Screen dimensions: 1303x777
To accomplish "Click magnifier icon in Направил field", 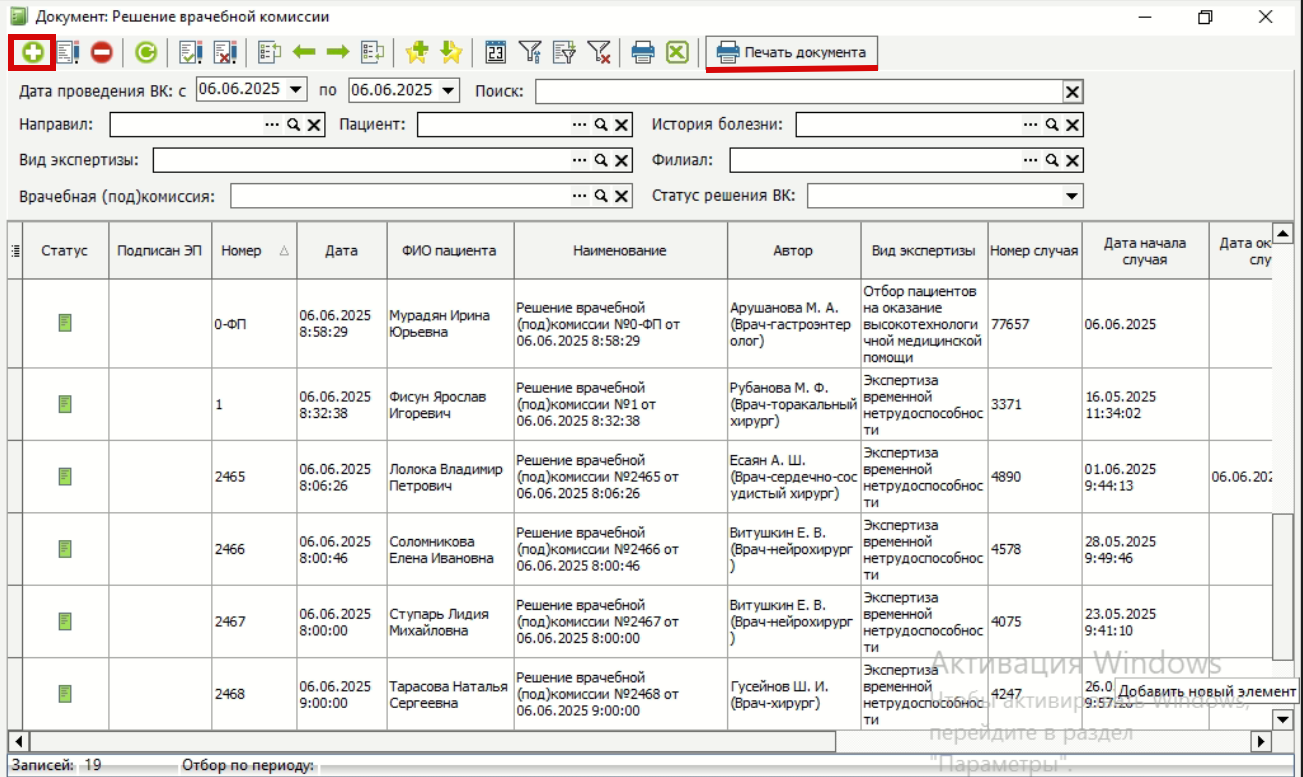I will point(294,125).
